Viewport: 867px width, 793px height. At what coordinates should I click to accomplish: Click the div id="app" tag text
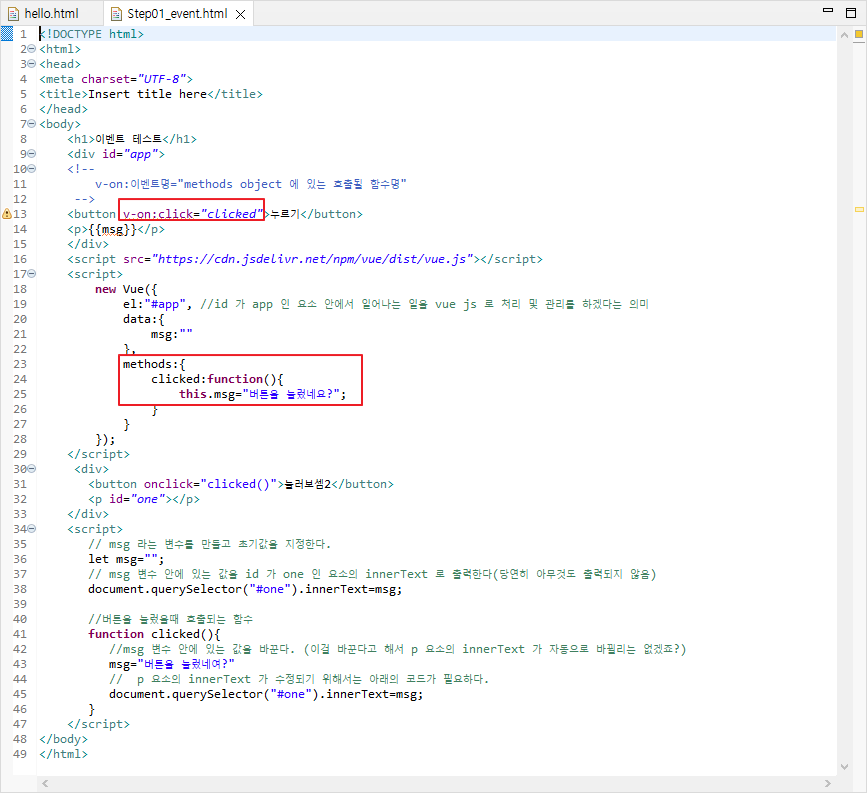click(116, 154)
